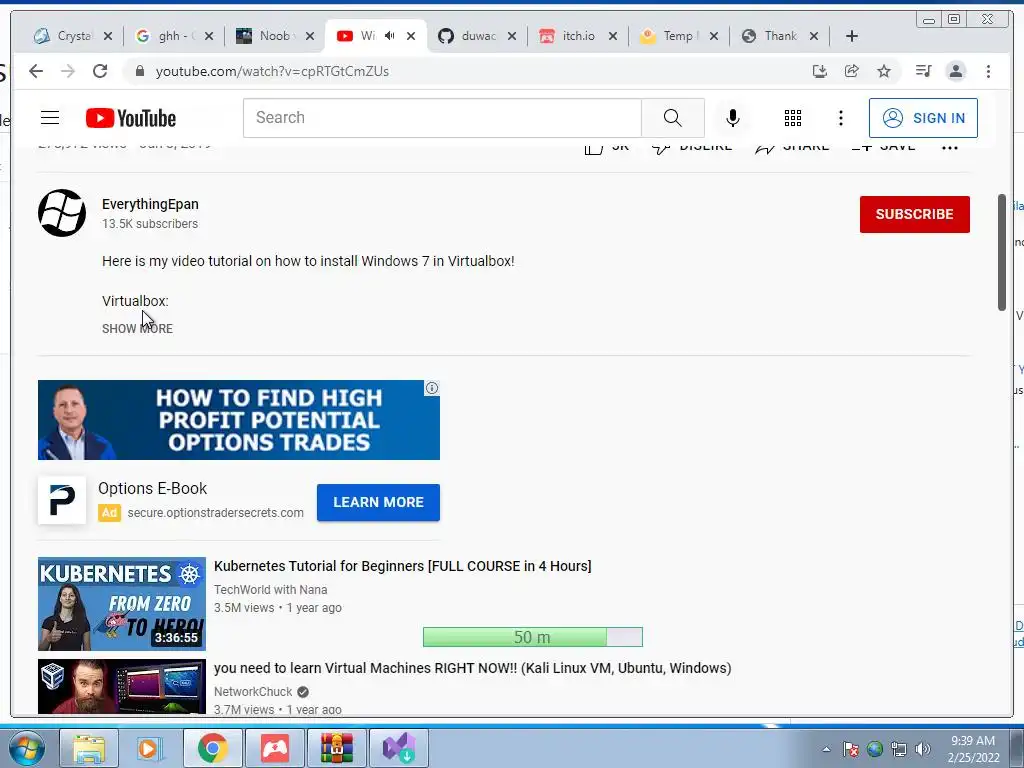The height and width of the screenshot is (768, 1024).
Task: Open the clock and date in tray
Action: click(x=973, y=749)
